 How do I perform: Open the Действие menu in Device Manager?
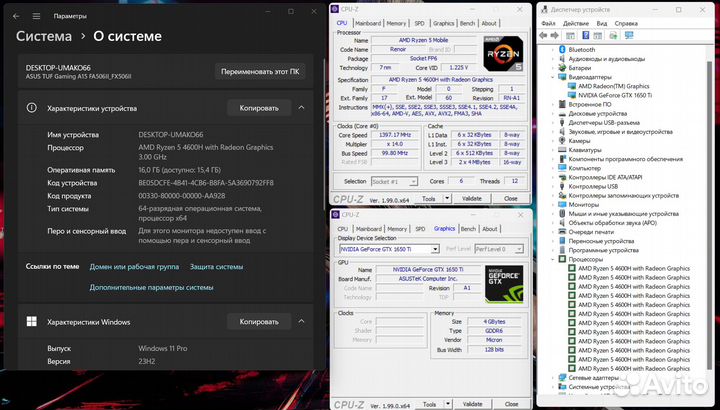tap(576, 23)
